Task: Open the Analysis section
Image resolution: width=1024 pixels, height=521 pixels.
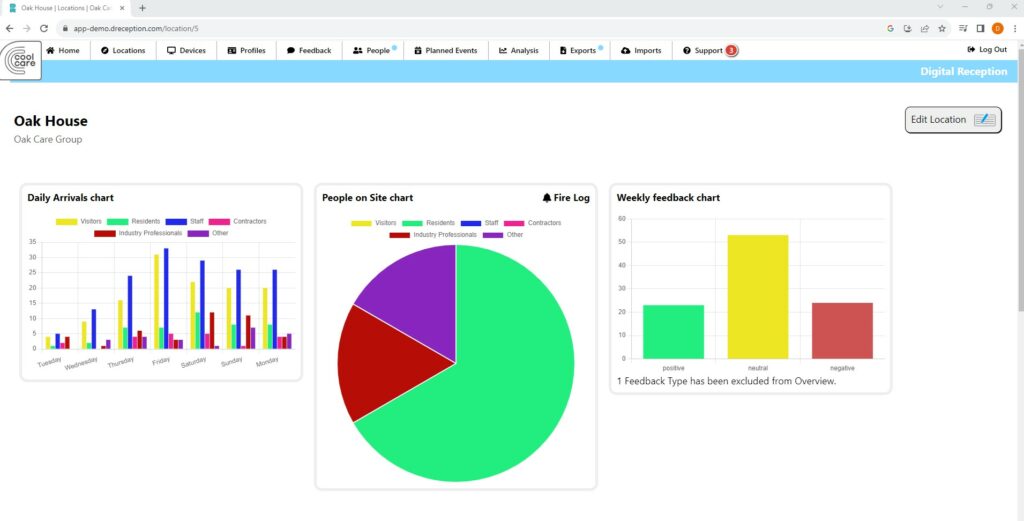Action: click(518, 50)
